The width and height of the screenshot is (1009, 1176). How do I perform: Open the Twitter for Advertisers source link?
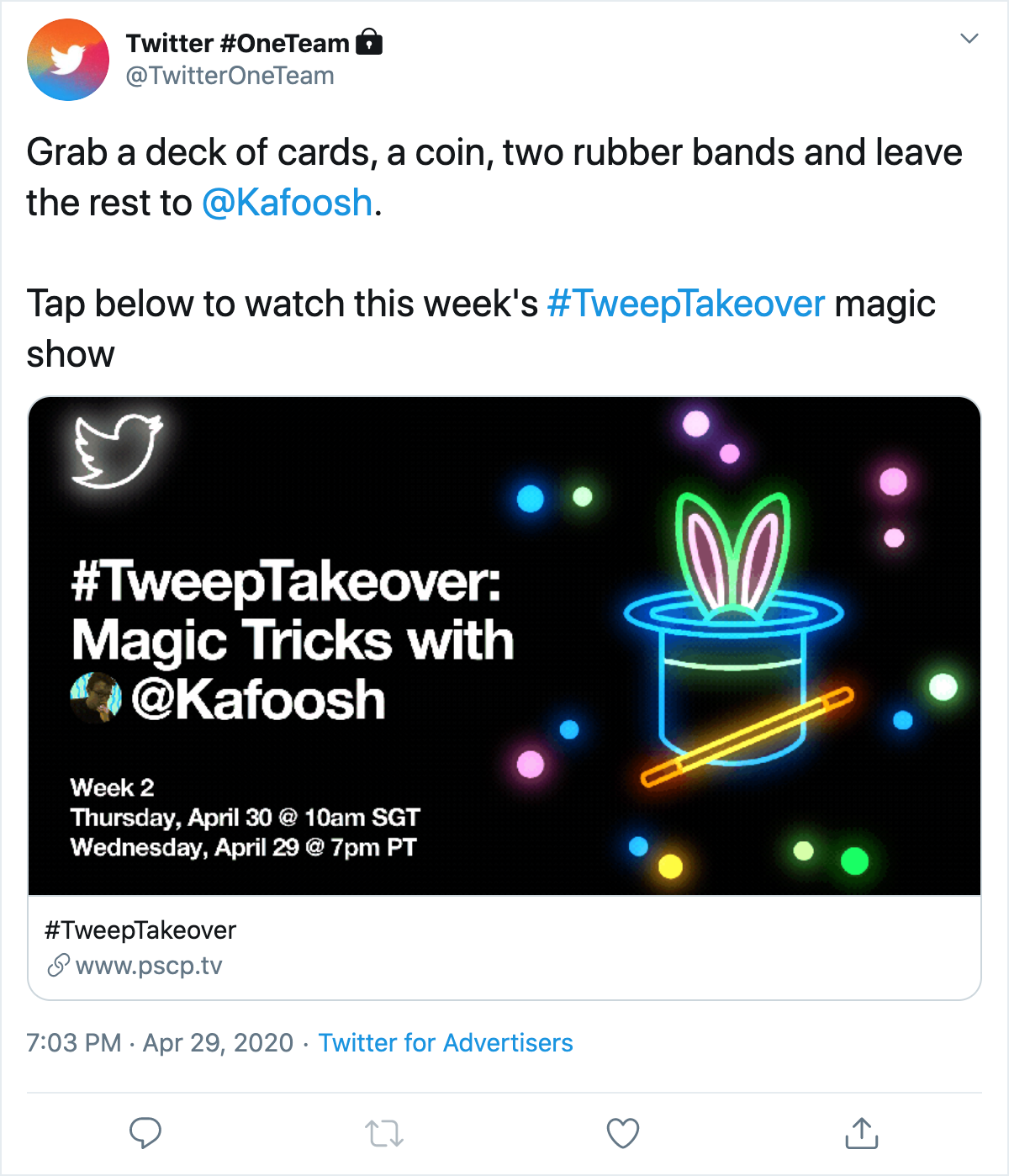(x=446, y=1043)
